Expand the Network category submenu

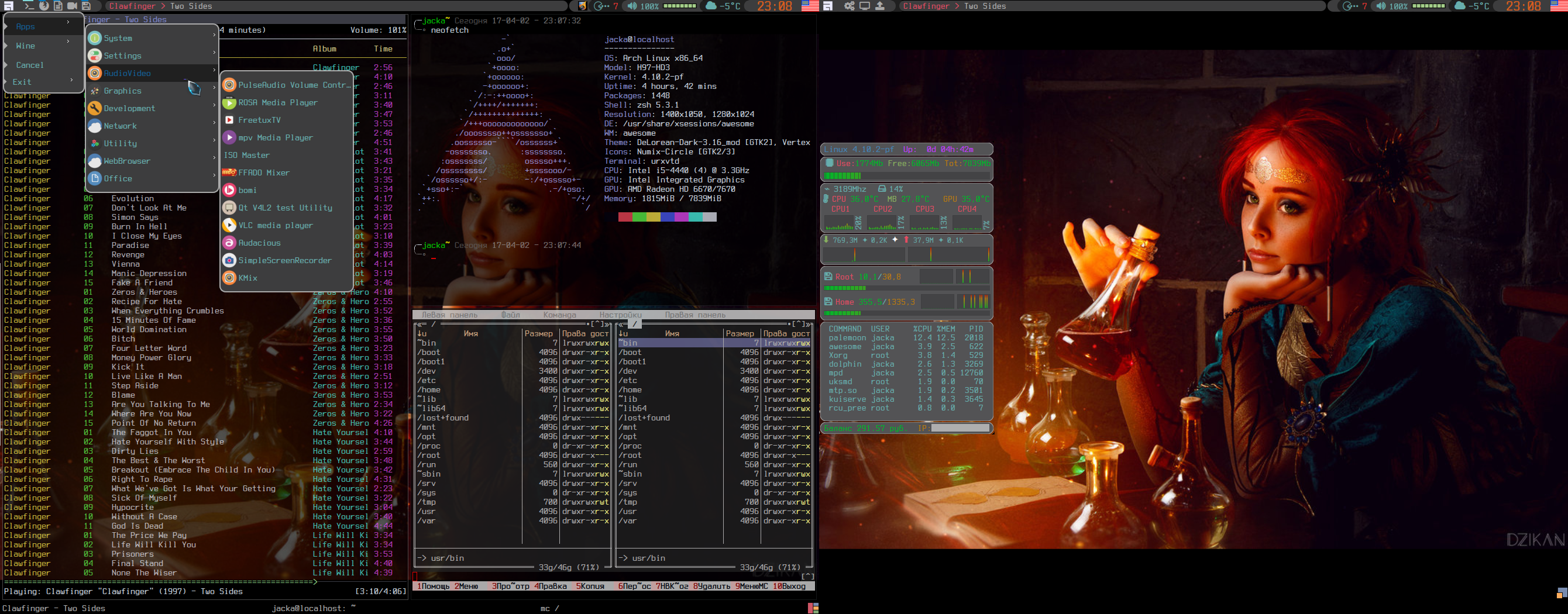pyautogui.click(x=152, y=126)
